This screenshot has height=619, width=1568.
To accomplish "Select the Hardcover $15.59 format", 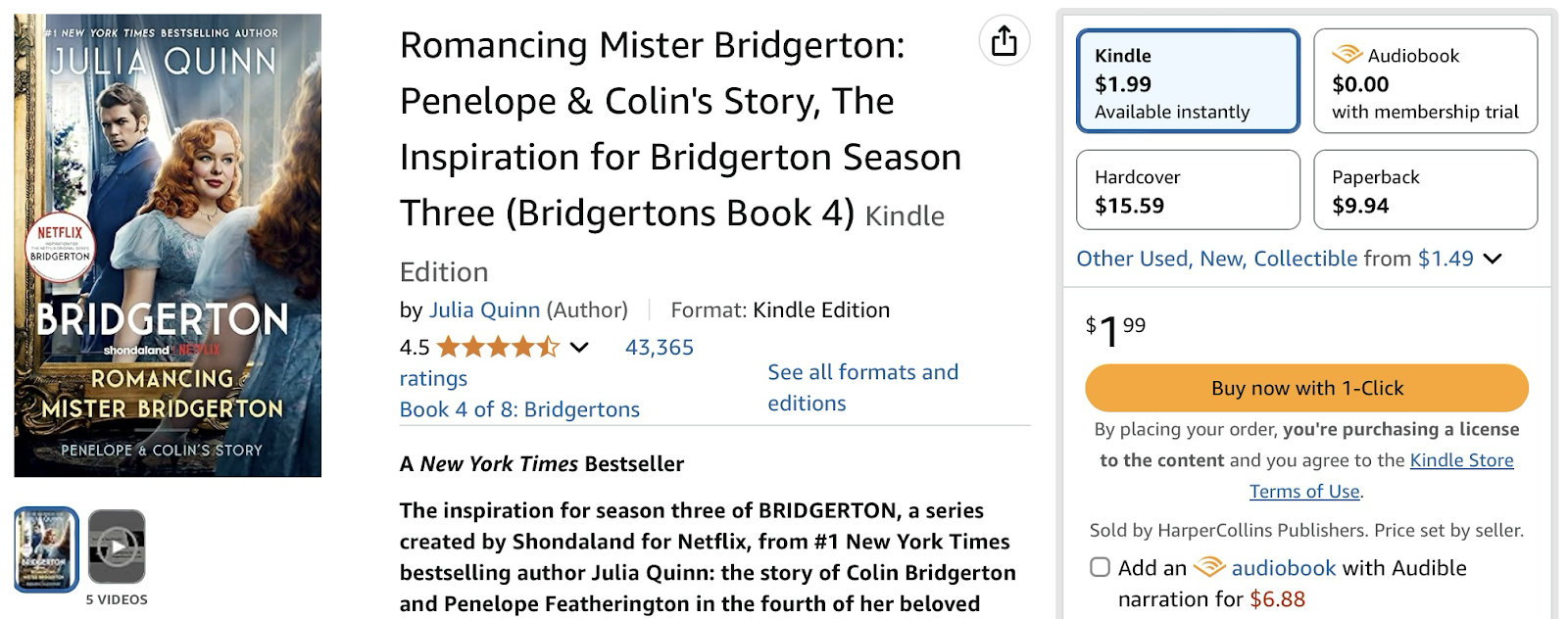I will click(1188, 190).
